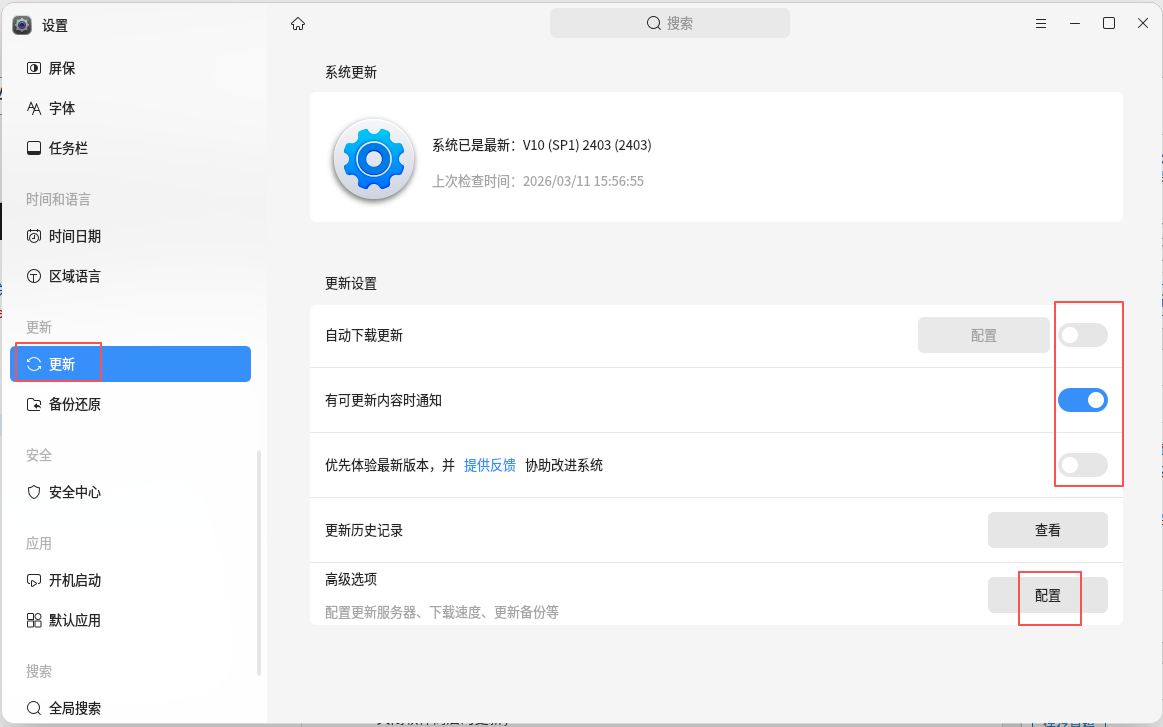Click the sidebar vertical scrollbar

tap(259, 560)
